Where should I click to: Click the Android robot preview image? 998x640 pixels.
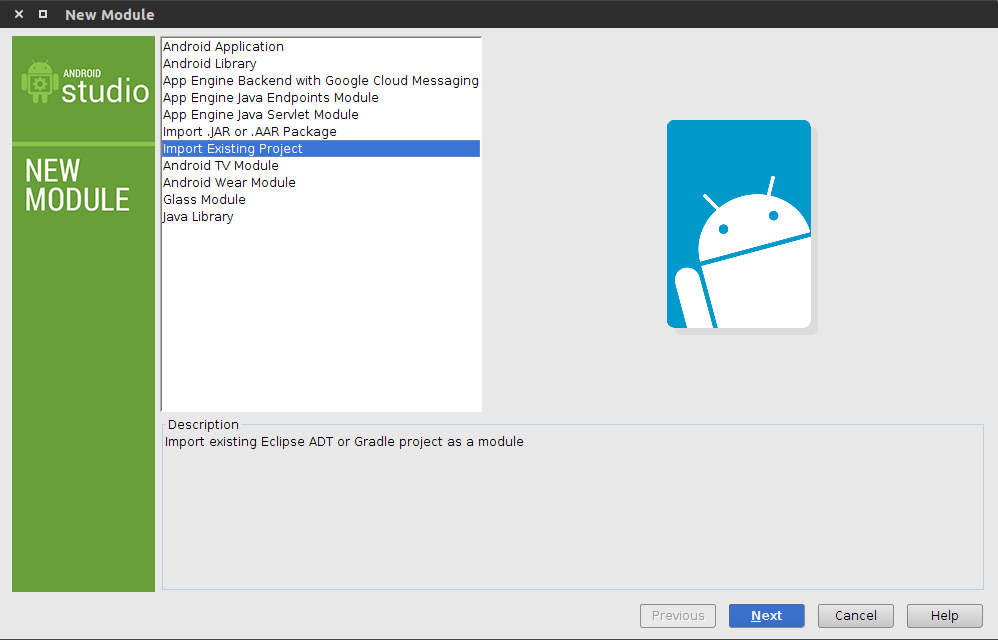point(739,224)
